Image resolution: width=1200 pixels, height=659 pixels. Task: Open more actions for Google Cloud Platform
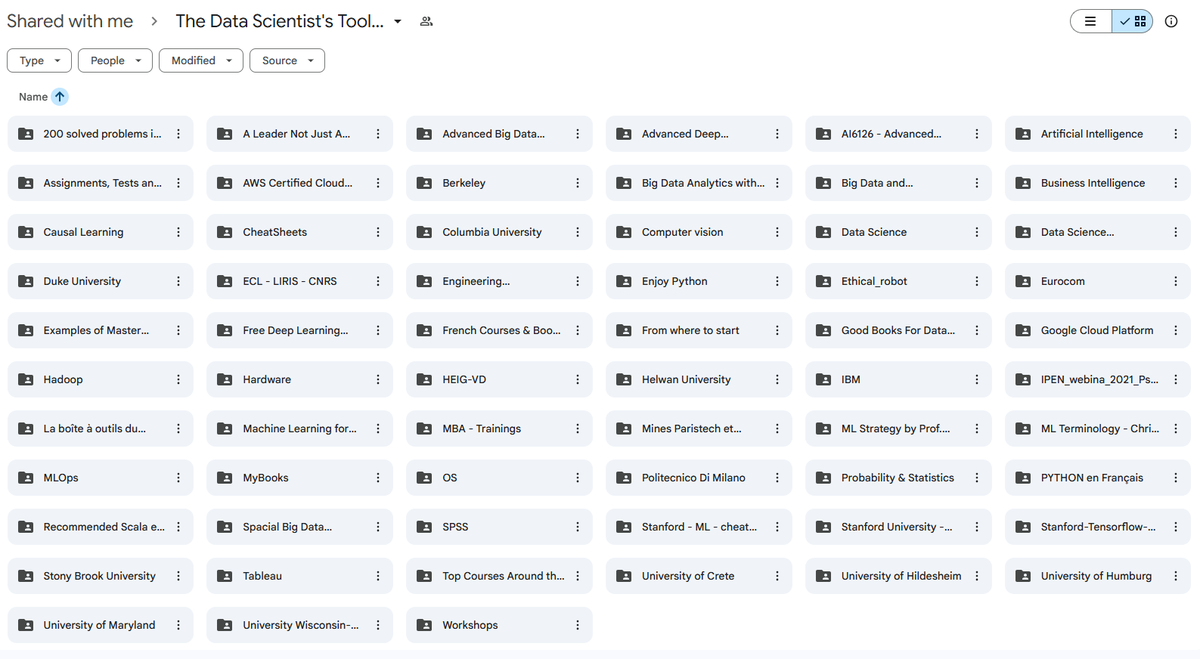1176,331
